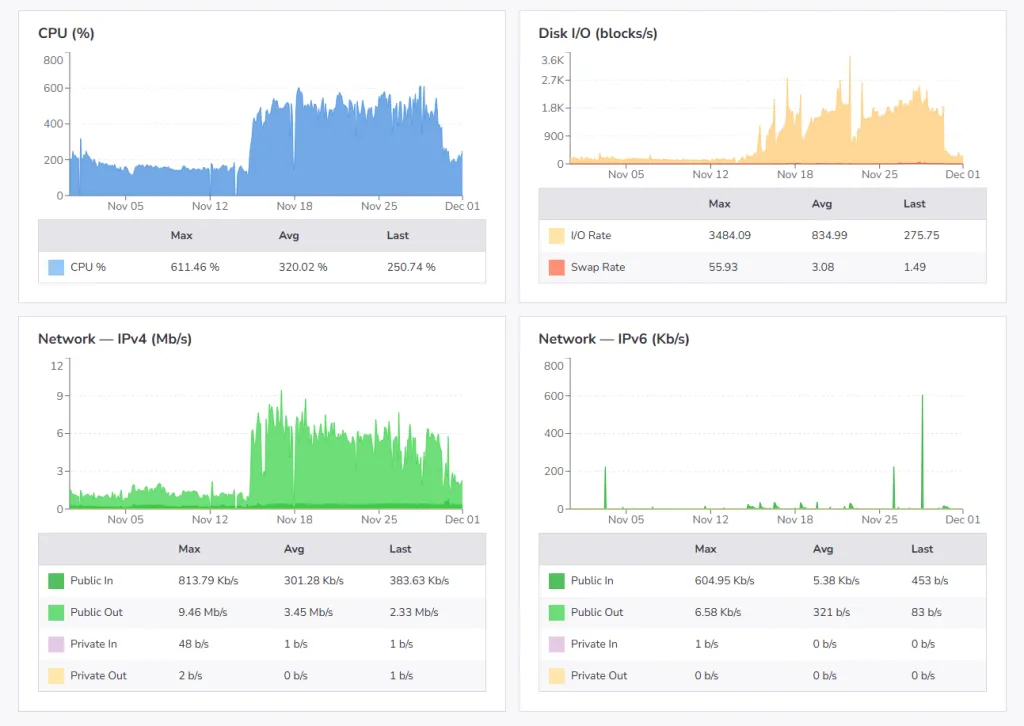Viewport: 1024px width, 726px height.
Task: Click the Max column header in CPU table
Action: click(181, 236)
